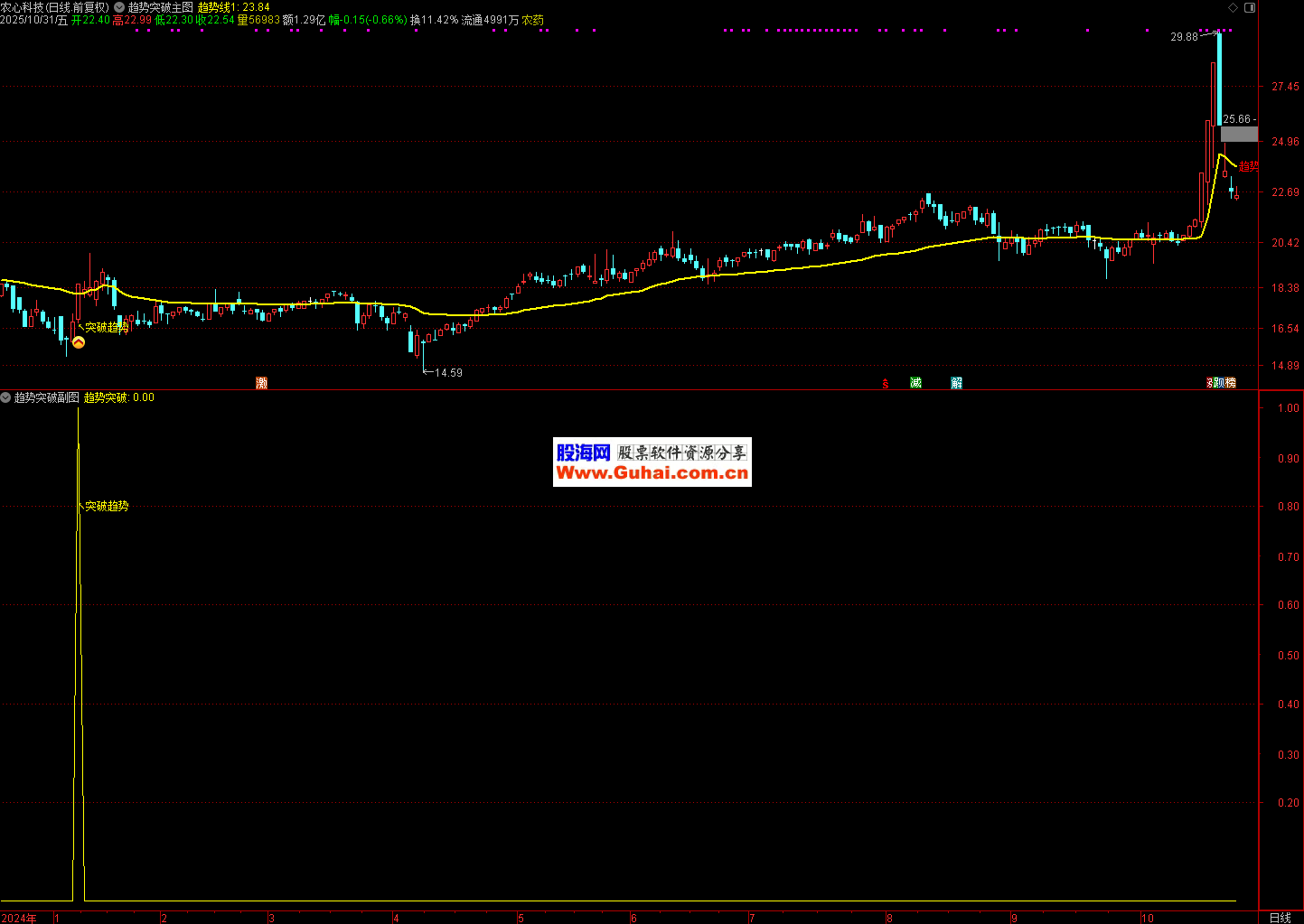The height and width of the screenshot is (924, 1304).
Task: Click the 榜 event marker icon
Action: click(x=1229, y=383)
